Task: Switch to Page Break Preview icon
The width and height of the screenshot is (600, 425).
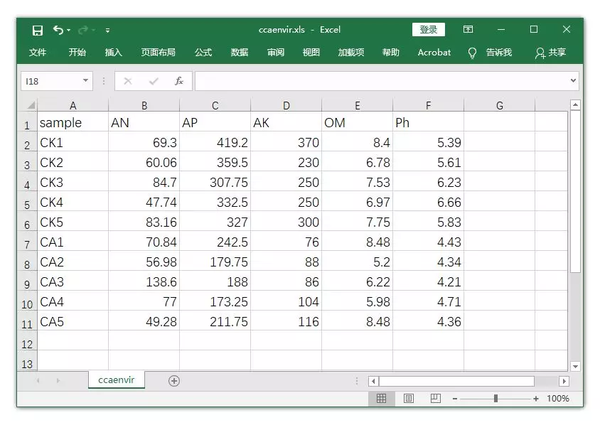Action: pyautogui.click(x=435, y=399)
